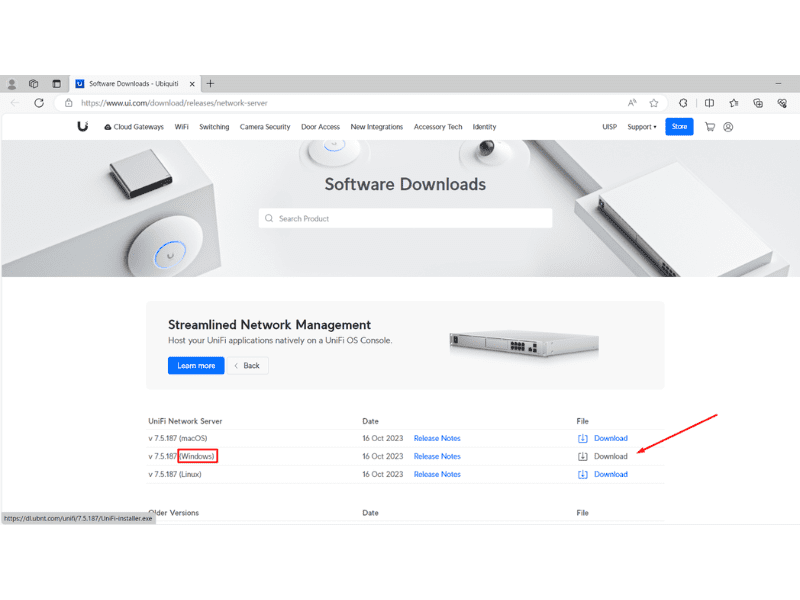Toggle the split screen view in Edge
Image resolution: width=800 pixels, height=600 pixels.
(x=710, y=102)
